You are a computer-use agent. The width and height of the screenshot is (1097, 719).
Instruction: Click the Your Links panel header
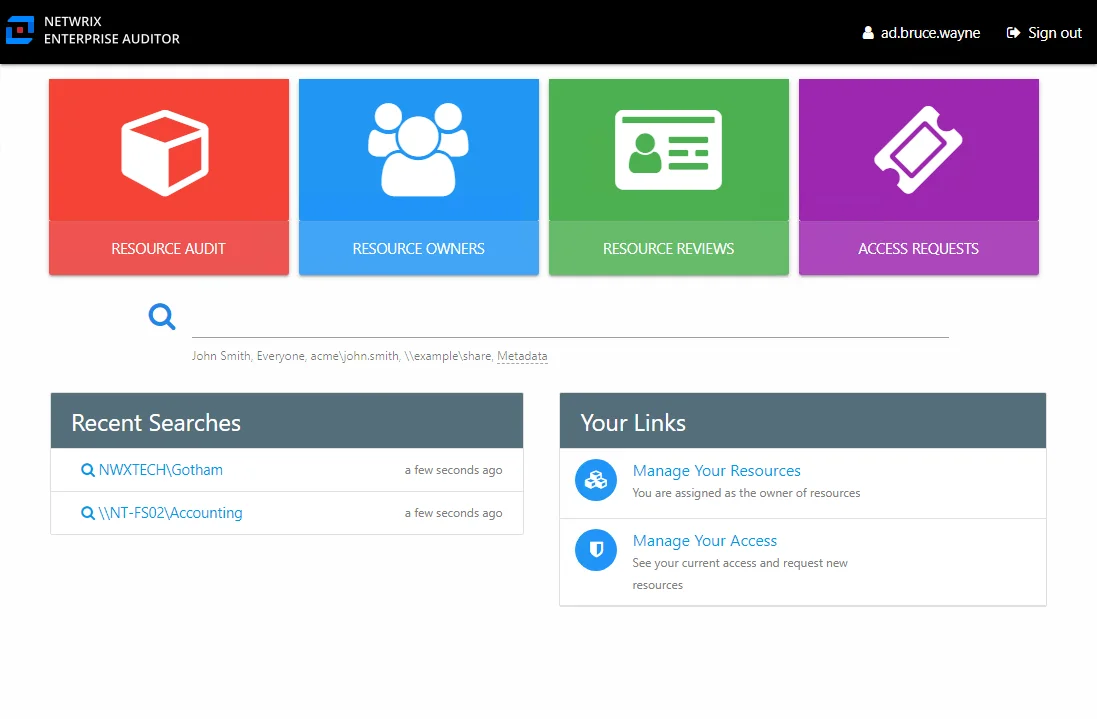[x=802, y=420]
